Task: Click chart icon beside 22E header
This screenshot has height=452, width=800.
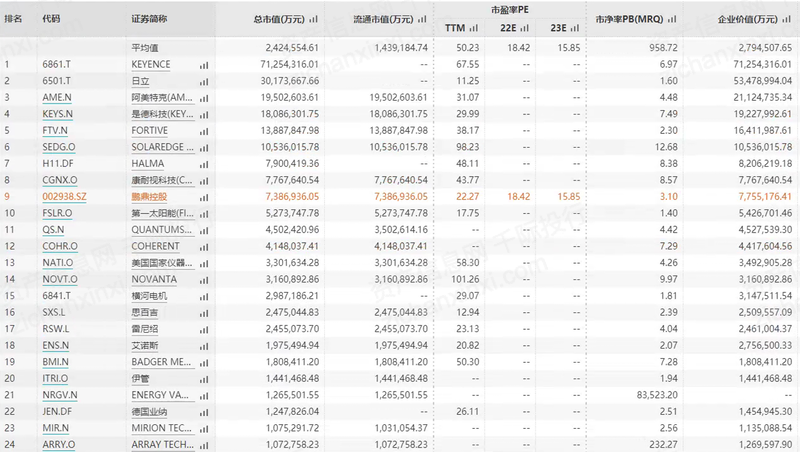Action: 525,28
